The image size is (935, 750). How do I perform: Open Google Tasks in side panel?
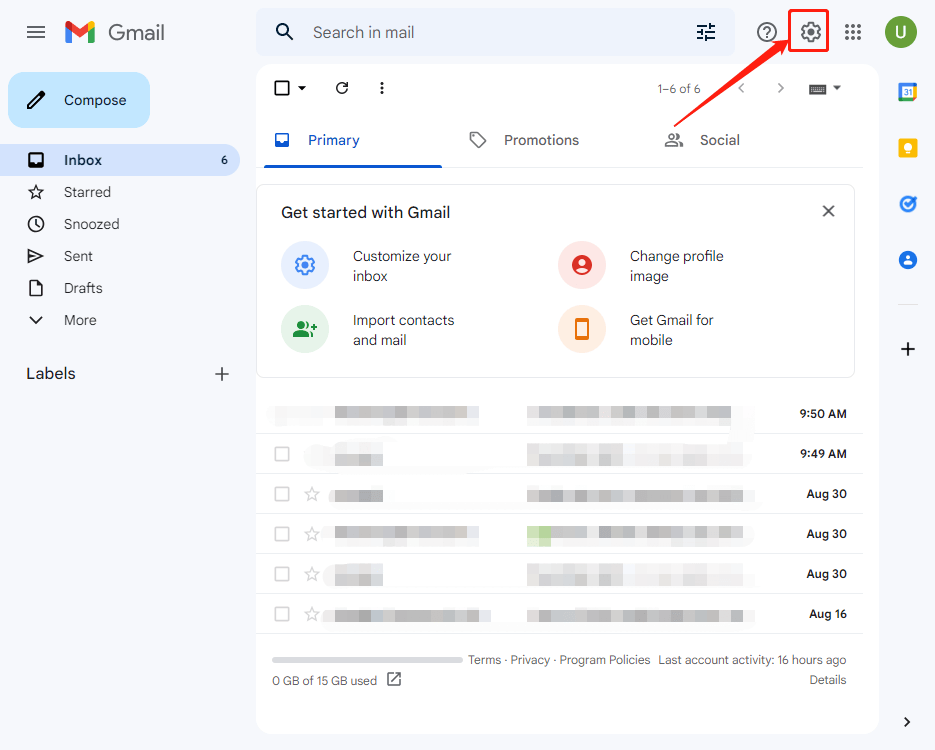(x=908, y=204)
